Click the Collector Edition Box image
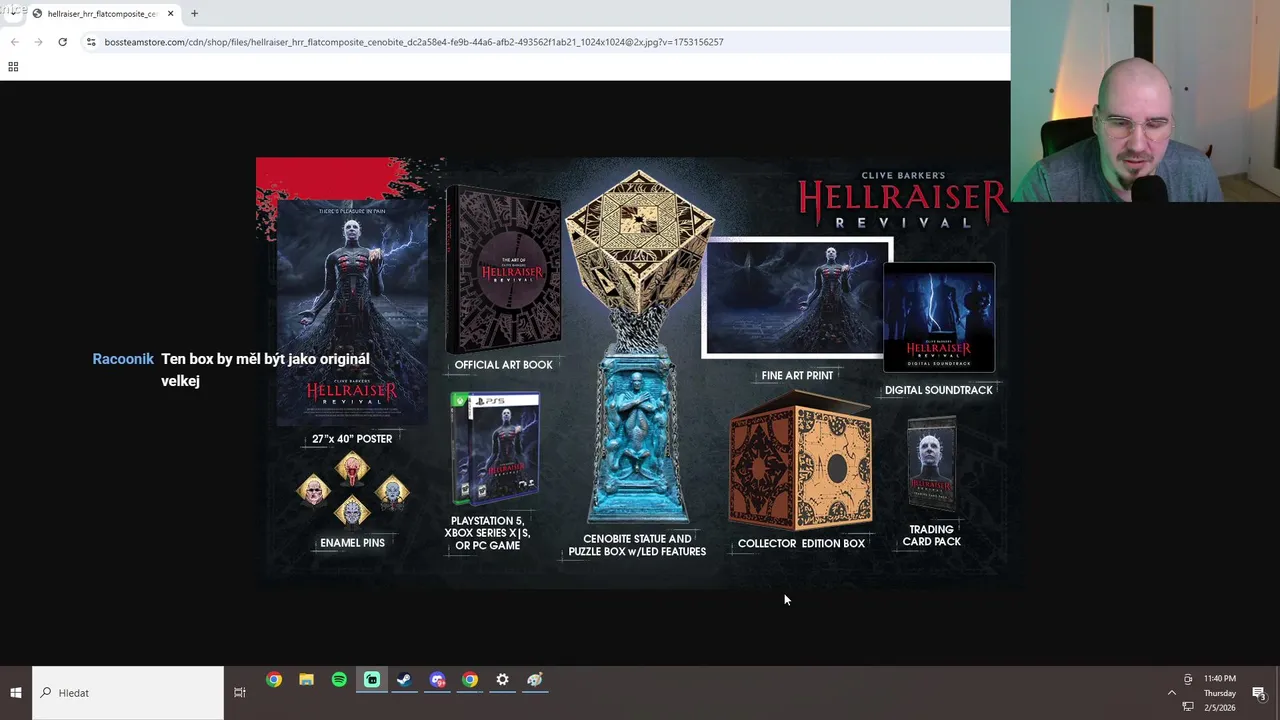The height and width of the screenshot is (720, 1280). tap(800, 460)
